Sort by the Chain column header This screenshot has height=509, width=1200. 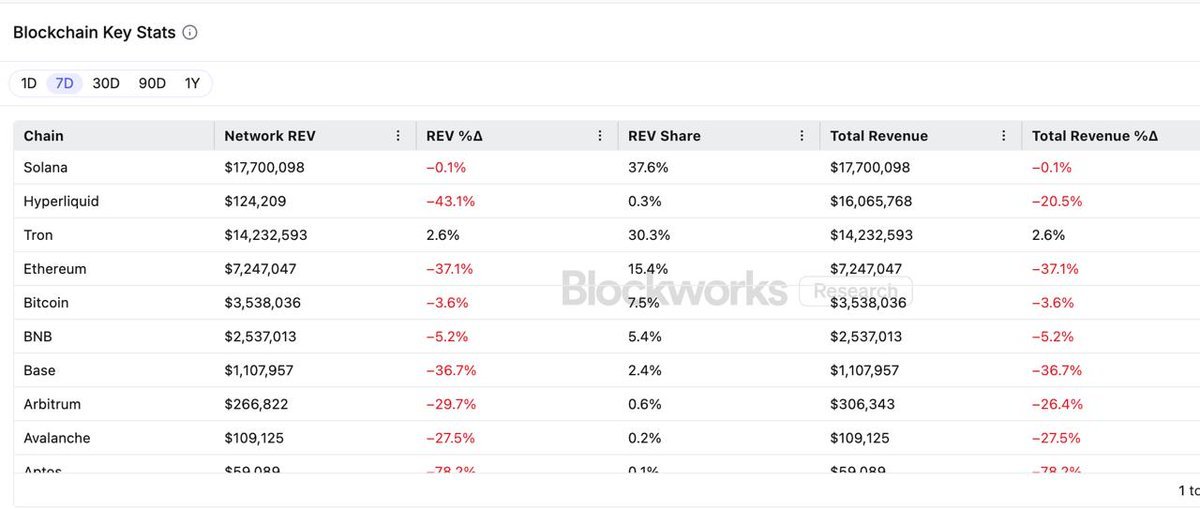[x=44, y=136]
